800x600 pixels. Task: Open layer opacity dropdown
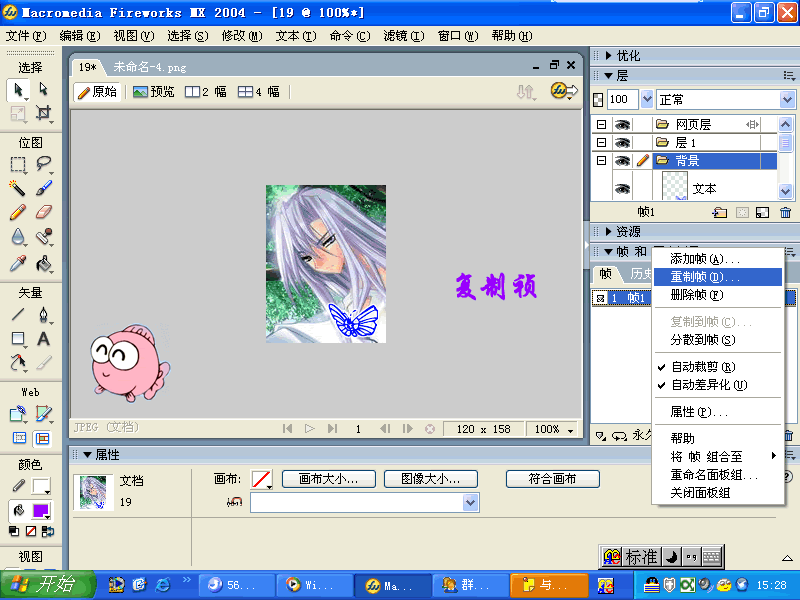click(x=647, y=99)
